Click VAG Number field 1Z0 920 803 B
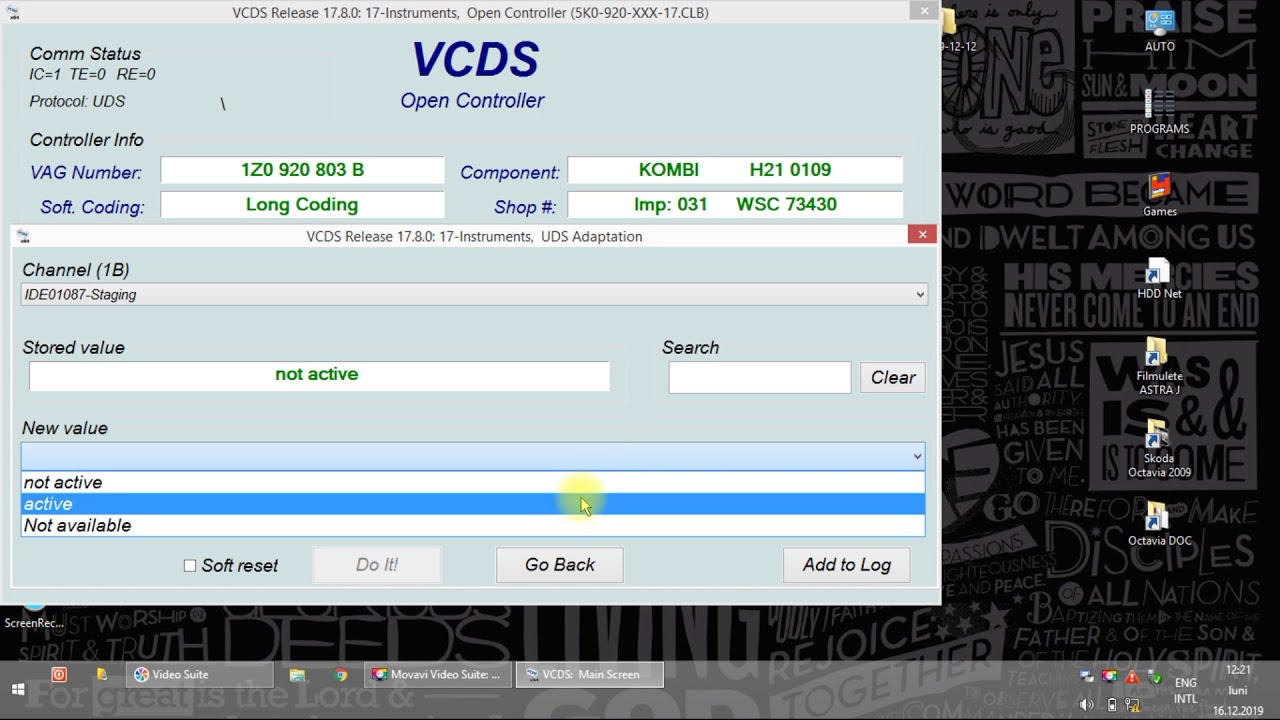Screen dimensions: 1280x720 click(302, 170)
